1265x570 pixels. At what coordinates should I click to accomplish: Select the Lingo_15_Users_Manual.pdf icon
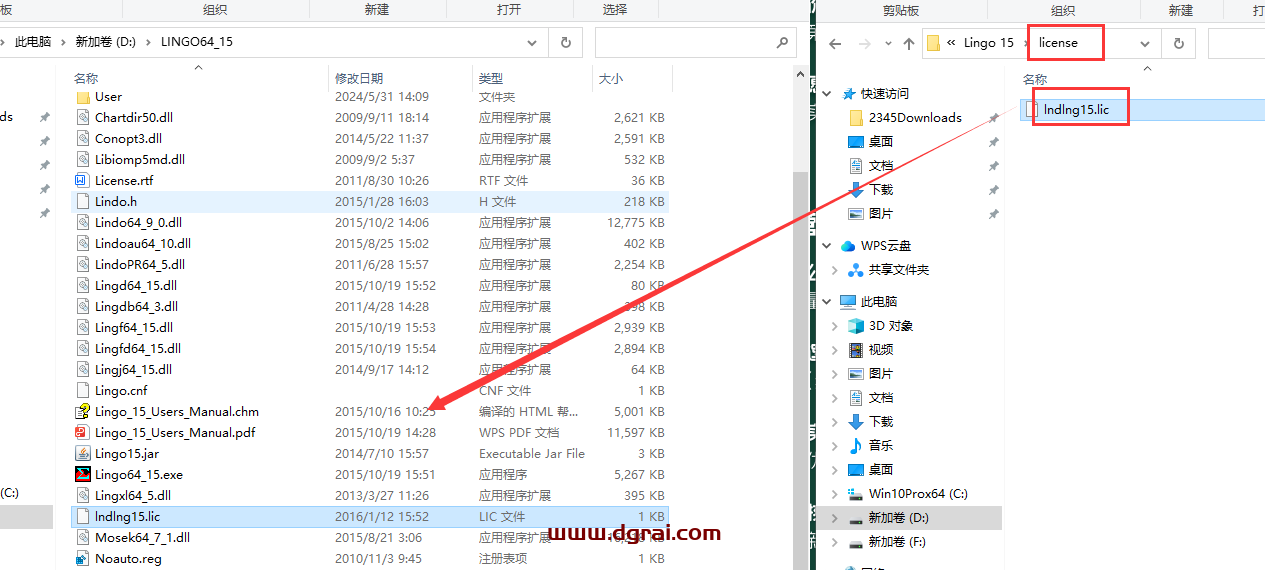click(x=83, y=432)
